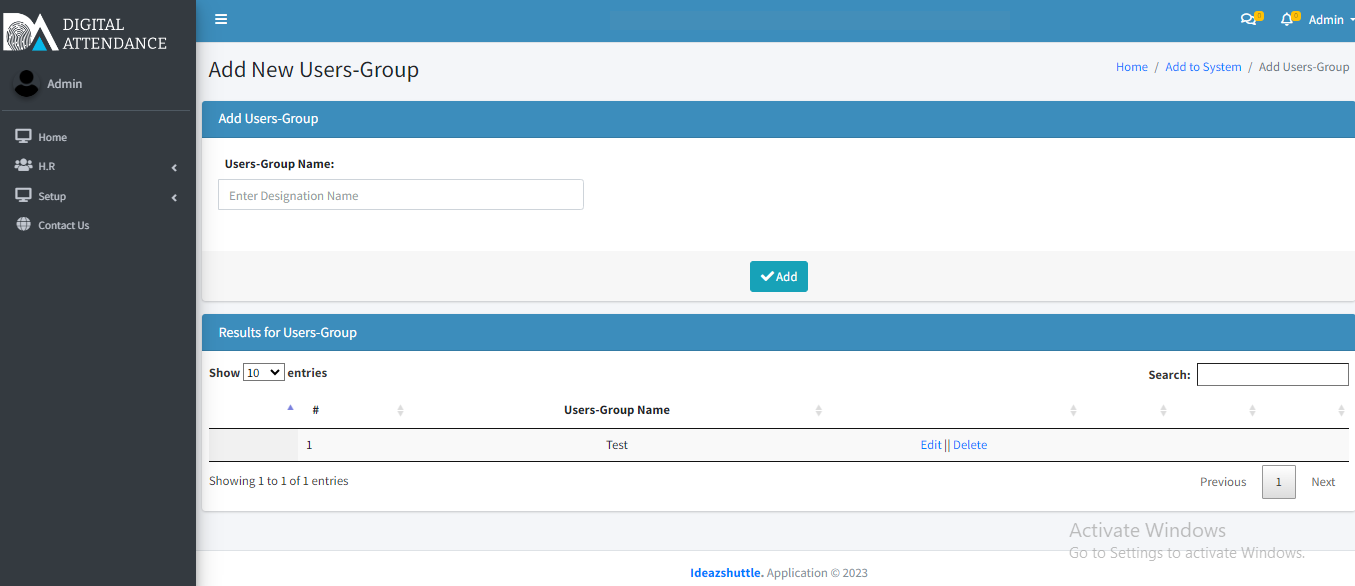Collapse the H.R menu chevron
Screen dimensions: 1355x586
[173, 167]
